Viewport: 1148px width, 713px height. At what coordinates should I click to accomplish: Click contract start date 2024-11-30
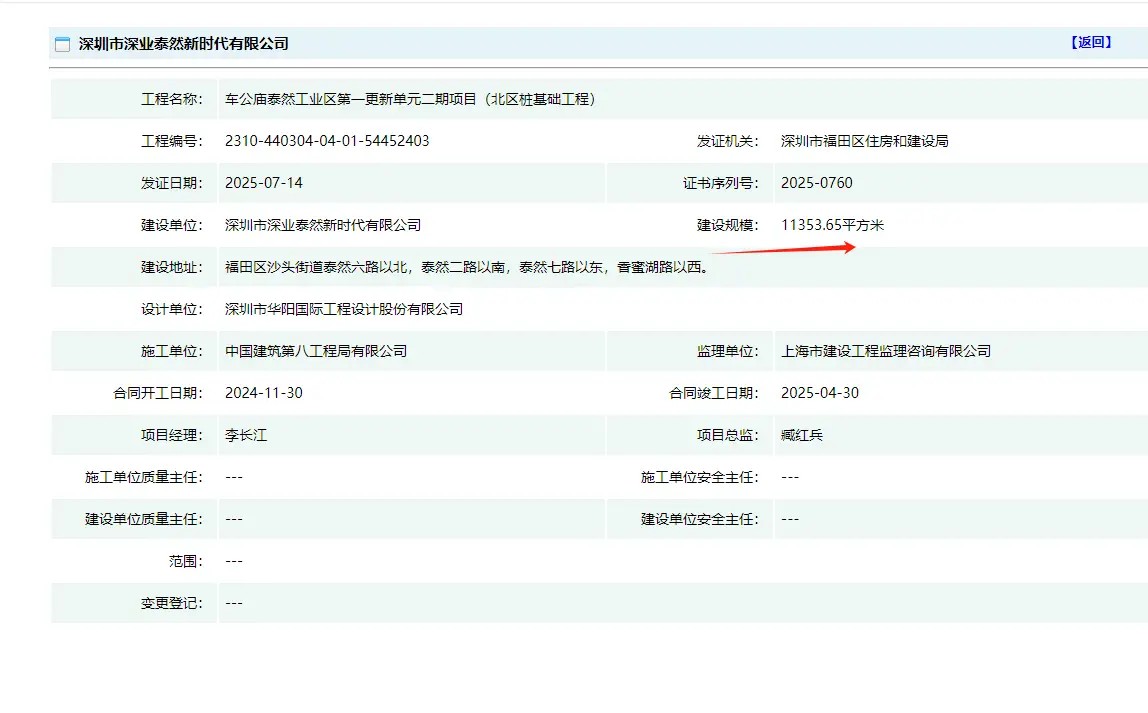pyautogui.click(x=264, y=393)
